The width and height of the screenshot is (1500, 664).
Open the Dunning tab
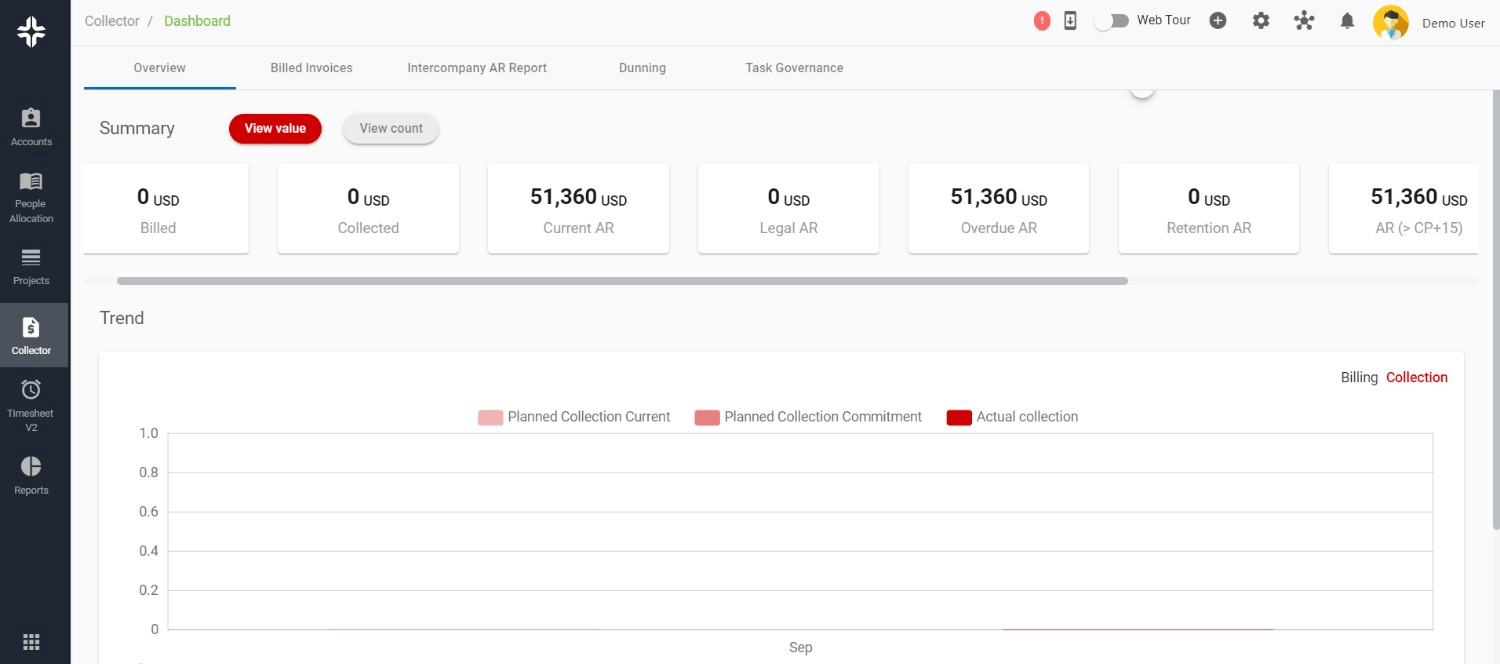pyautogui.click(x=642, y=68)
